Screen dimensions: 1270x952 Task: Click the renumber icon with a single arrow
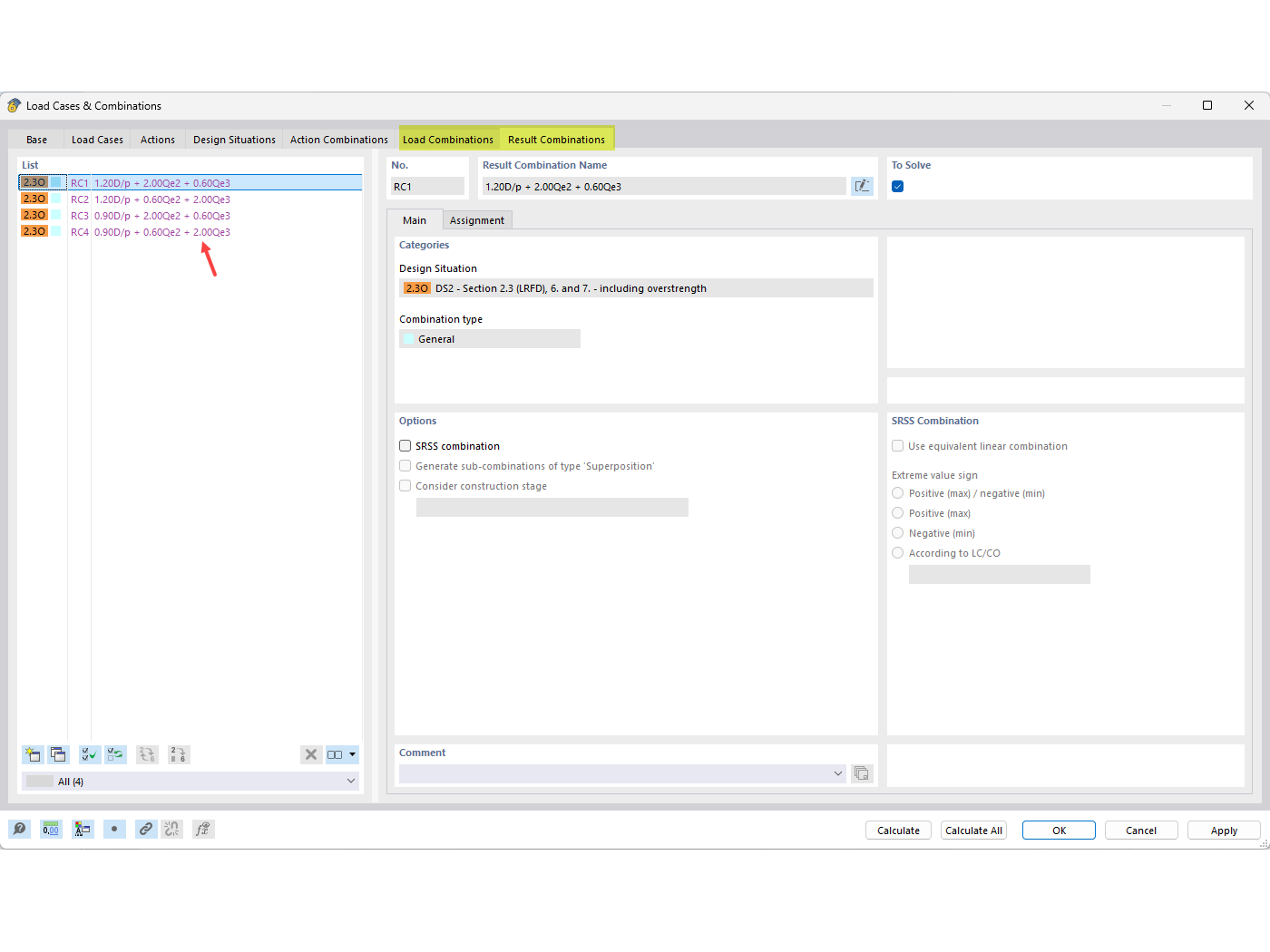(x=178, y=754)
